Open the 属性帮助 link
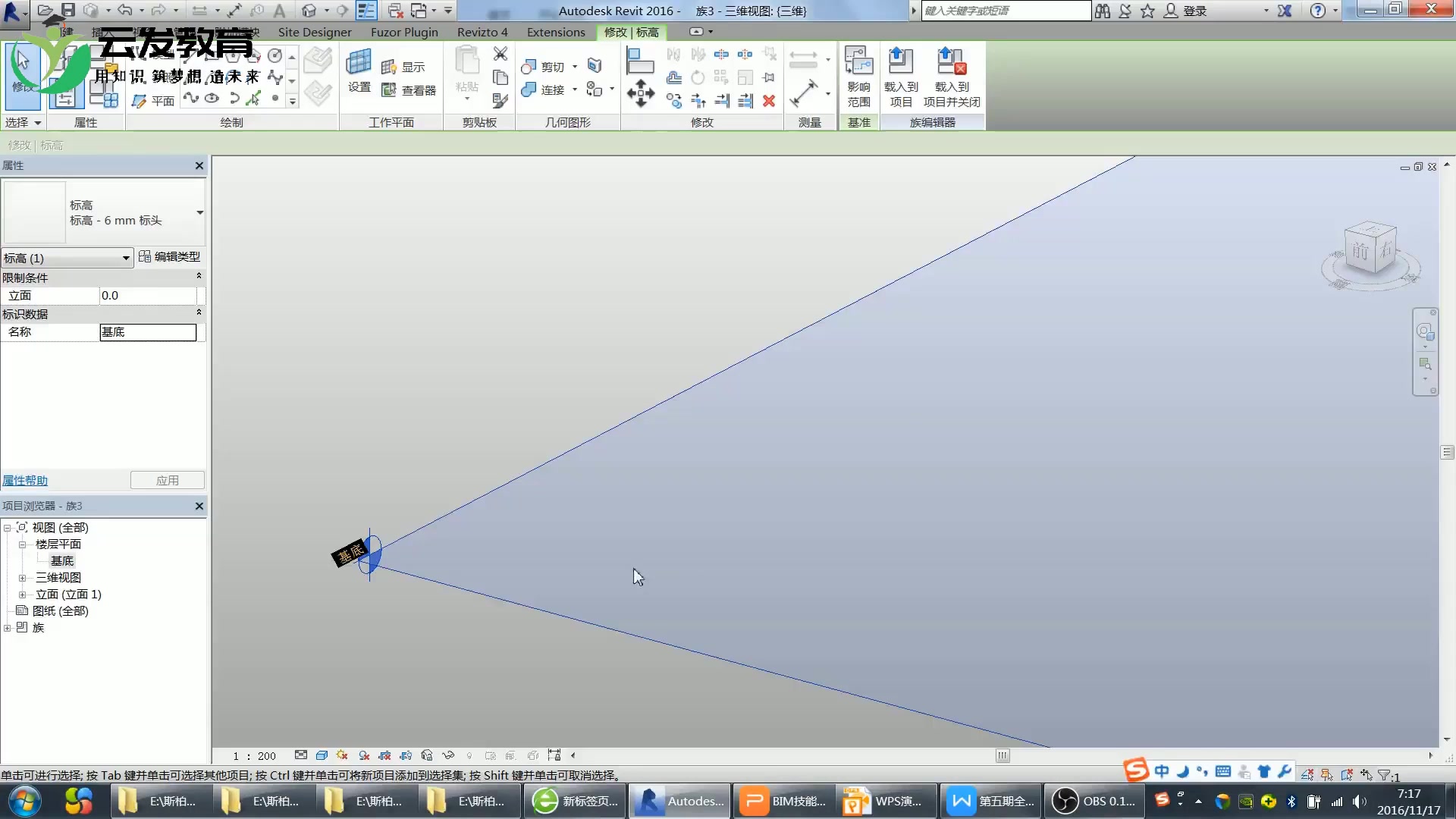The height and width of the screenshot is (819, 1456). (25, 480)
